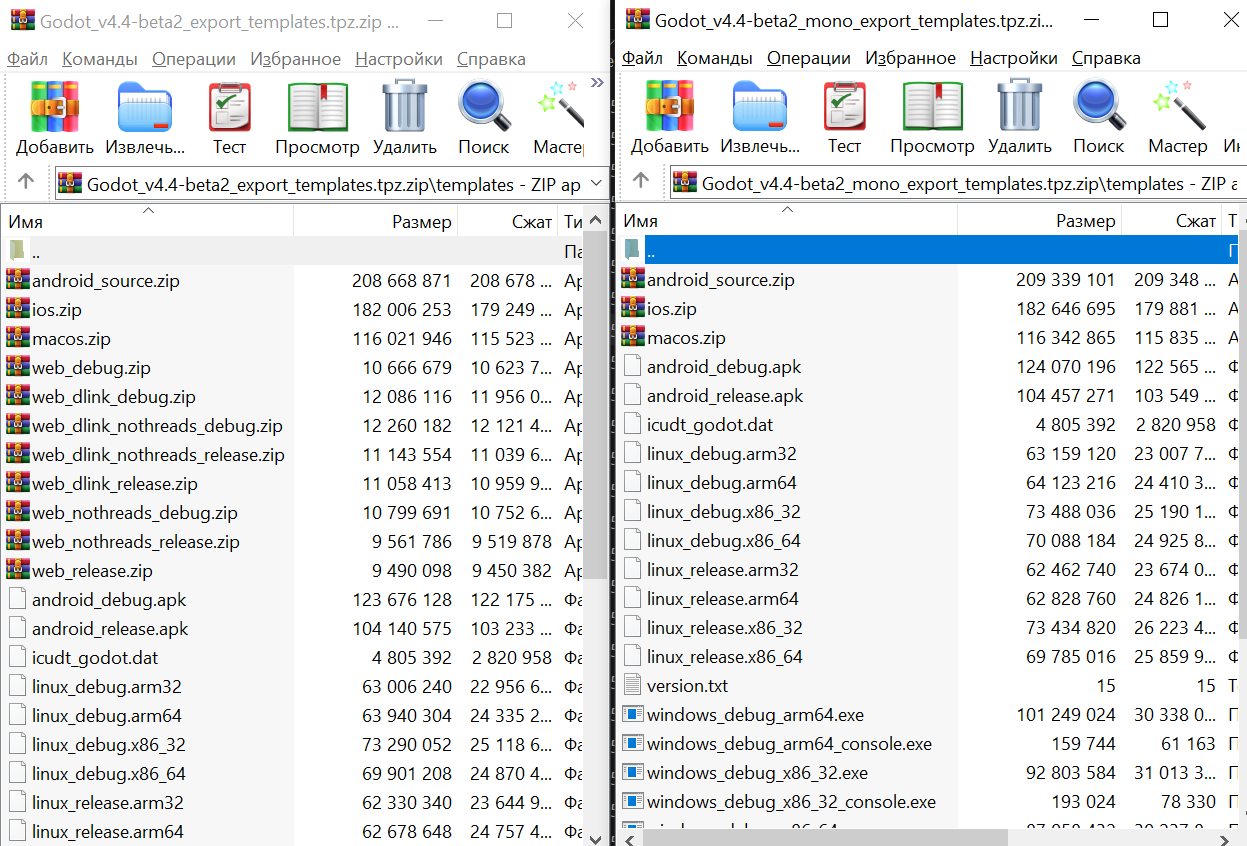
Task: Select web_dlink_nothreads_debug.zip file
Action: (x=157, y=426)
